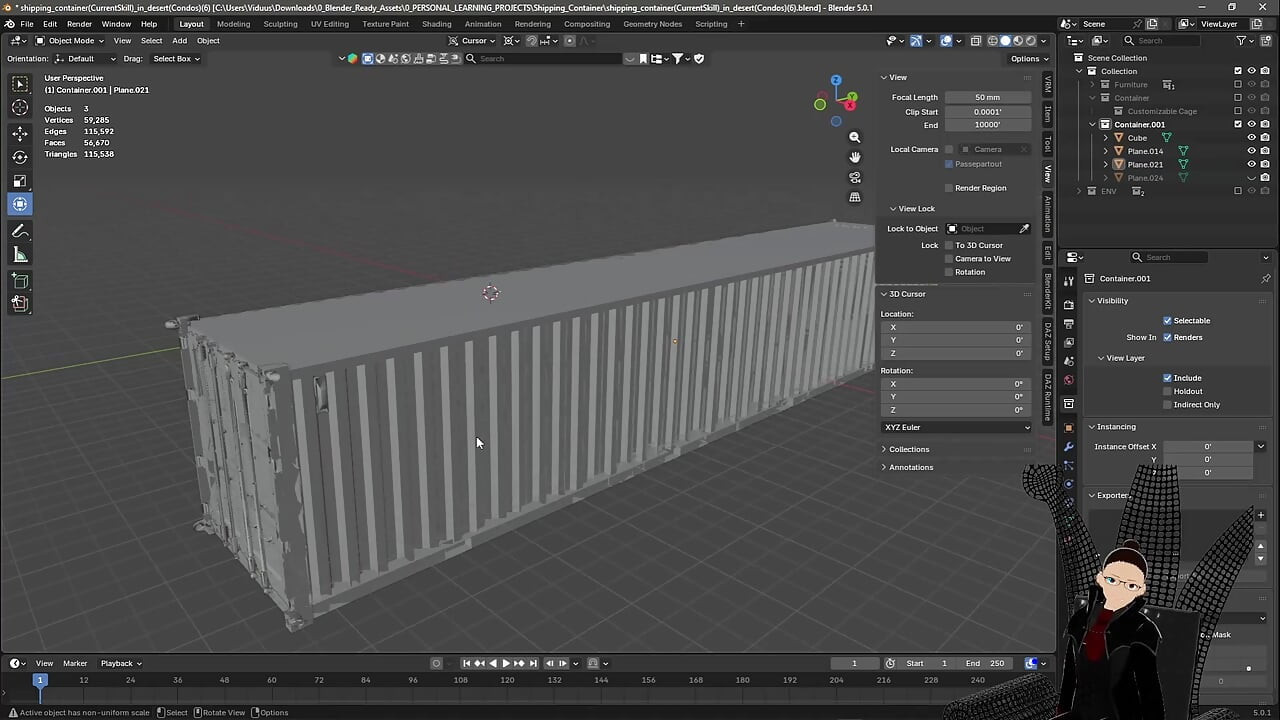Toggle camera view with the camera gizmo
1280x720 pixels.
point(855,177)
